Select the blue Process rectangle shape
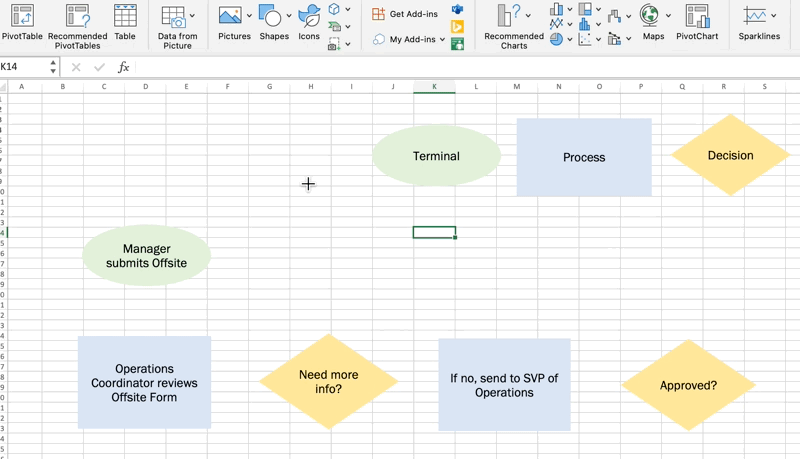800x459 pixels. pos(584,157)
